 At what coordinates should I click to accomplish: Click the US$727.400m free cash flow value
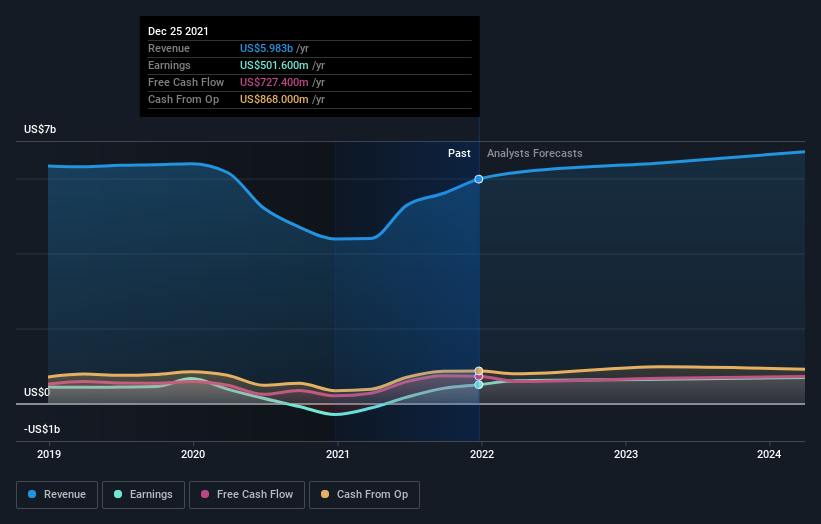click(x=274, y=82)
